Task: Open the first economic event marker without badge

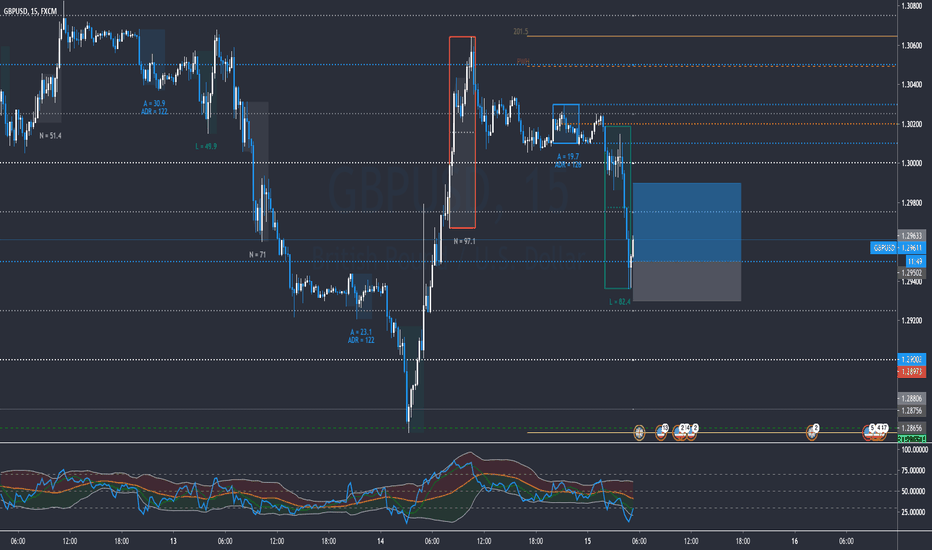Action: point(639,433)
